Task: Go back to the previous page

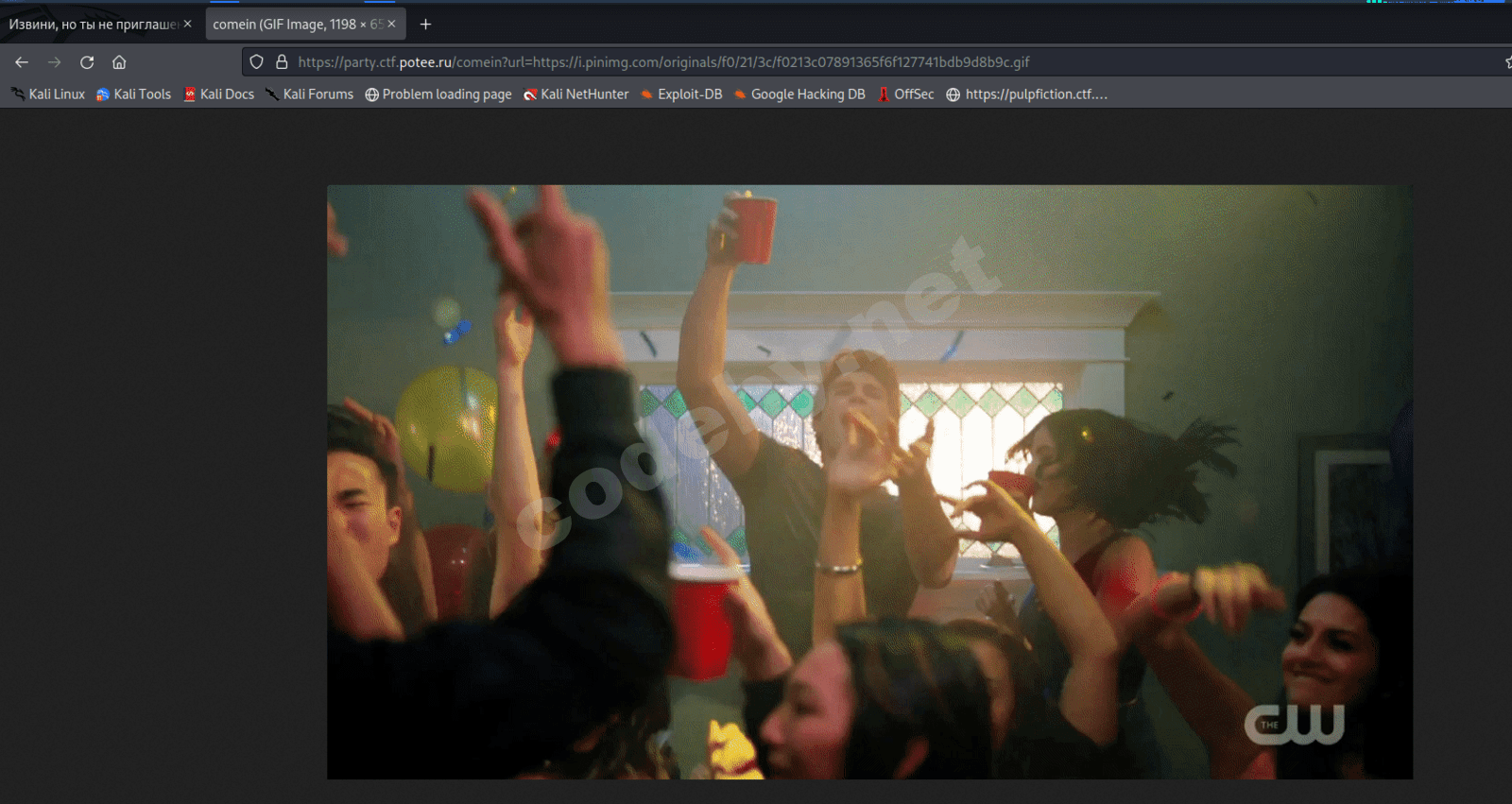Action: pyautogui.click(x=22, y=62)
